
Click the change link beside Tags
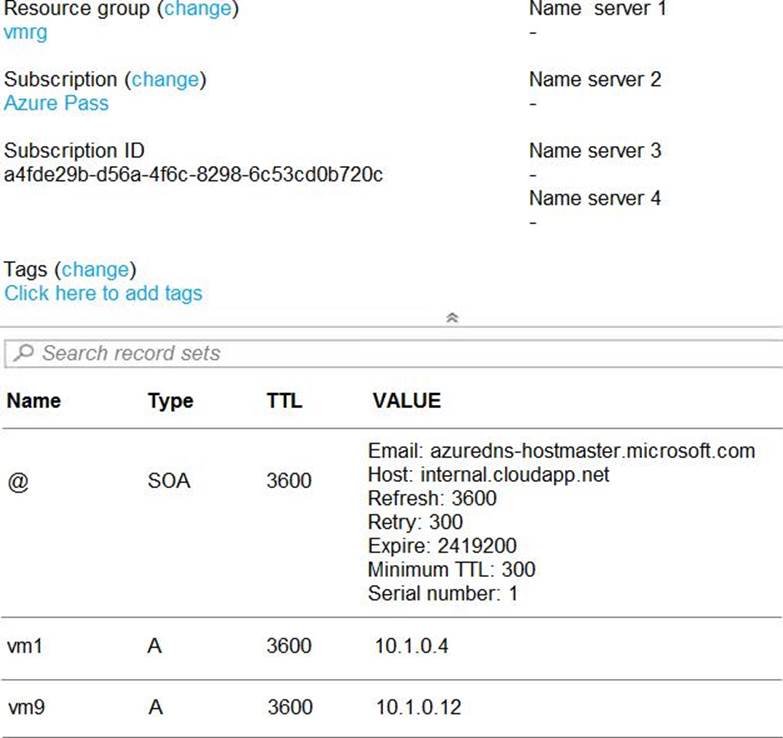[95, 269]
